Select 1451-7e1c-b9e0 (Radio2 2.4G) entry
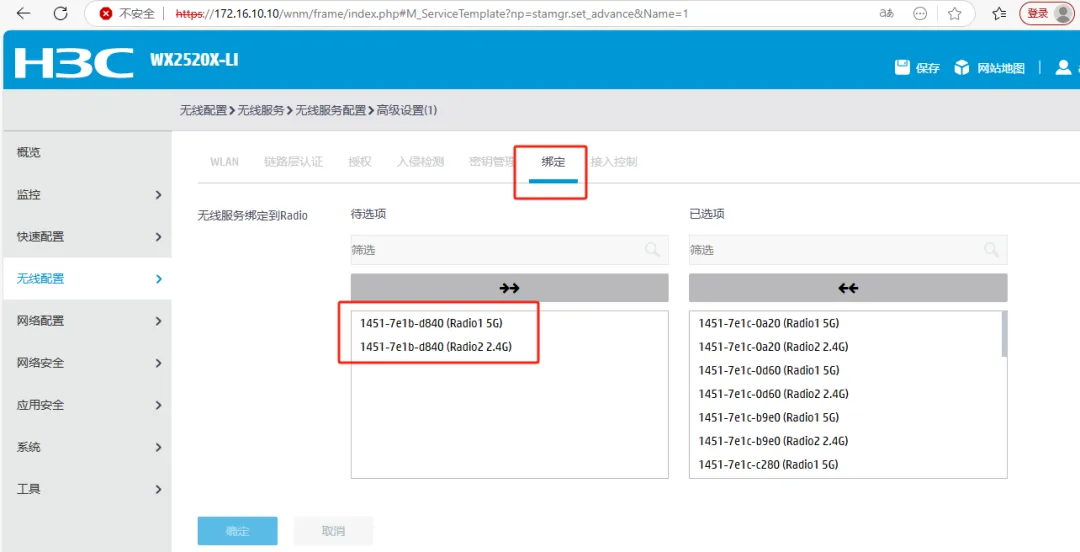Image resolution: width=1080 pixels, height=552 pixels. [773, 440]
